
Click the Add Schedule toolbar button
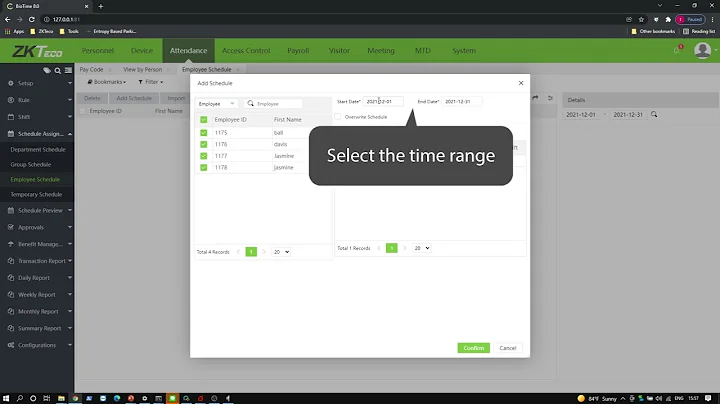pyautogui.click(x=134, y=98)
